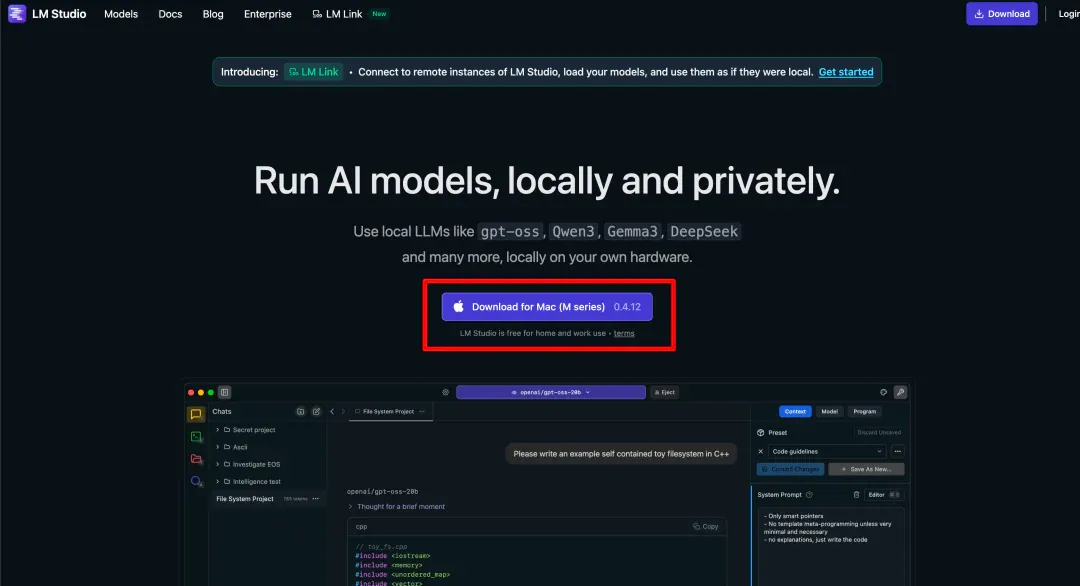
Task: Open the Models nav item
Action: [x=121, y=14]
